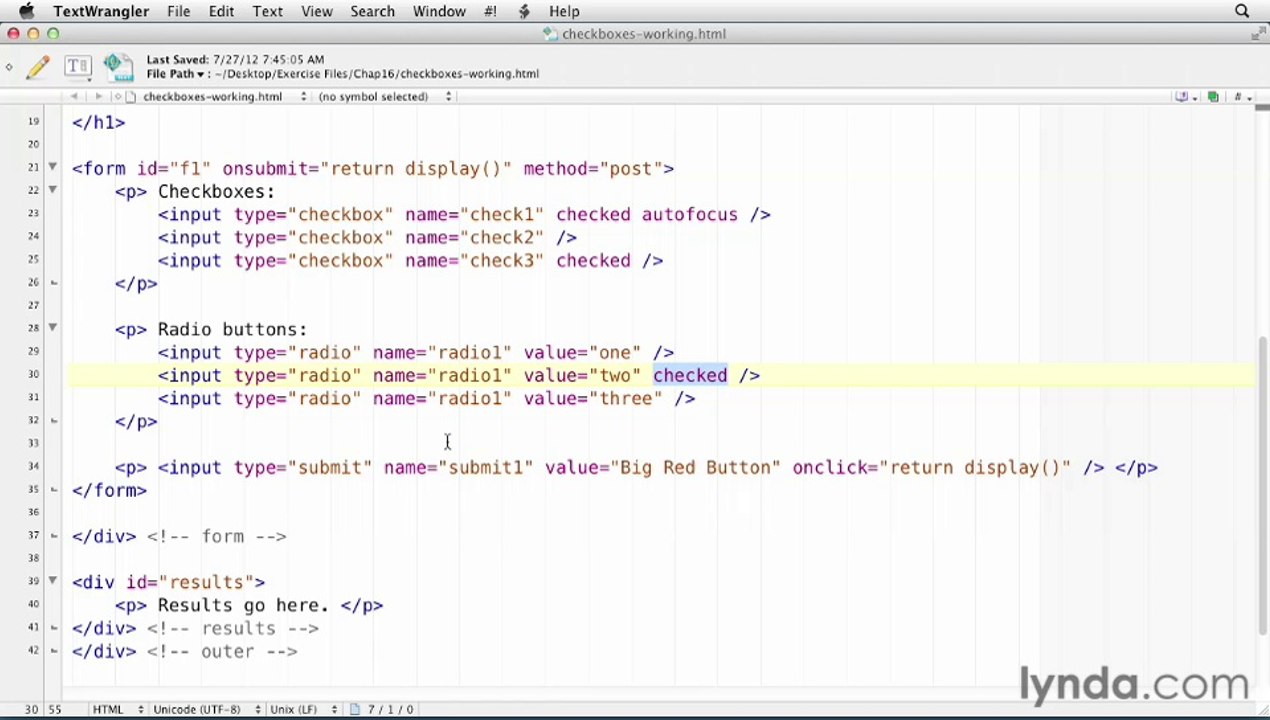Image resolution: width=1270 pixels, height=720 pixels.
Task: Open the HTML language dropdown in status bar
Action: tap(117, 709)
